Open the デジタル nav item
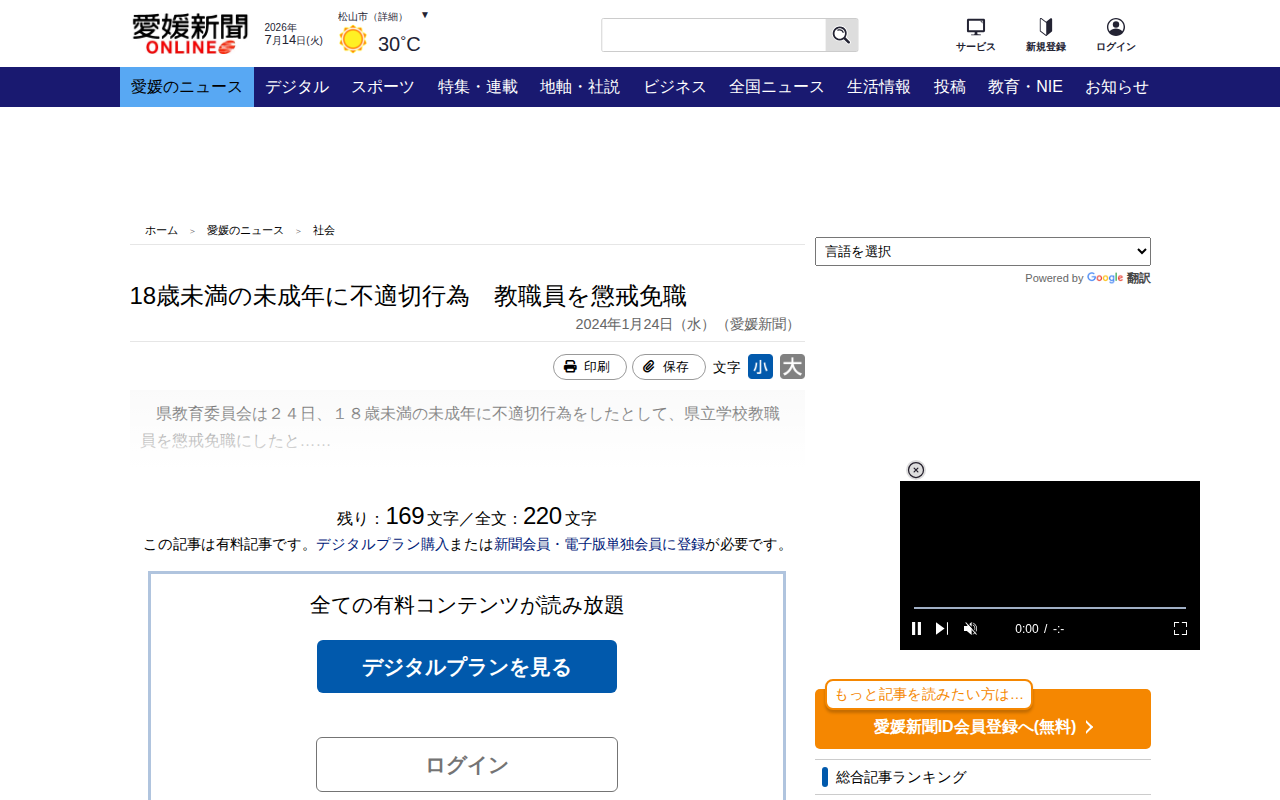 (x=297, y=87)
